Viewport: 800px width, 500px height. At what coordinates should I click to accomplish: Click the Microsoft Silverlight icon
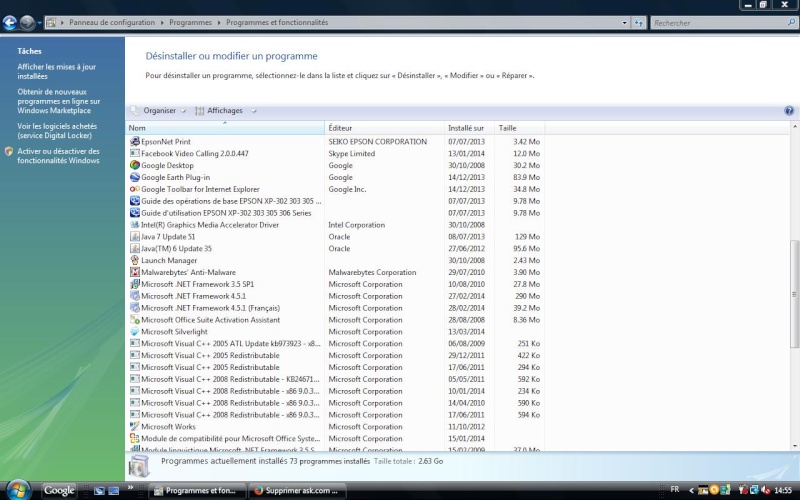[135, 332]
